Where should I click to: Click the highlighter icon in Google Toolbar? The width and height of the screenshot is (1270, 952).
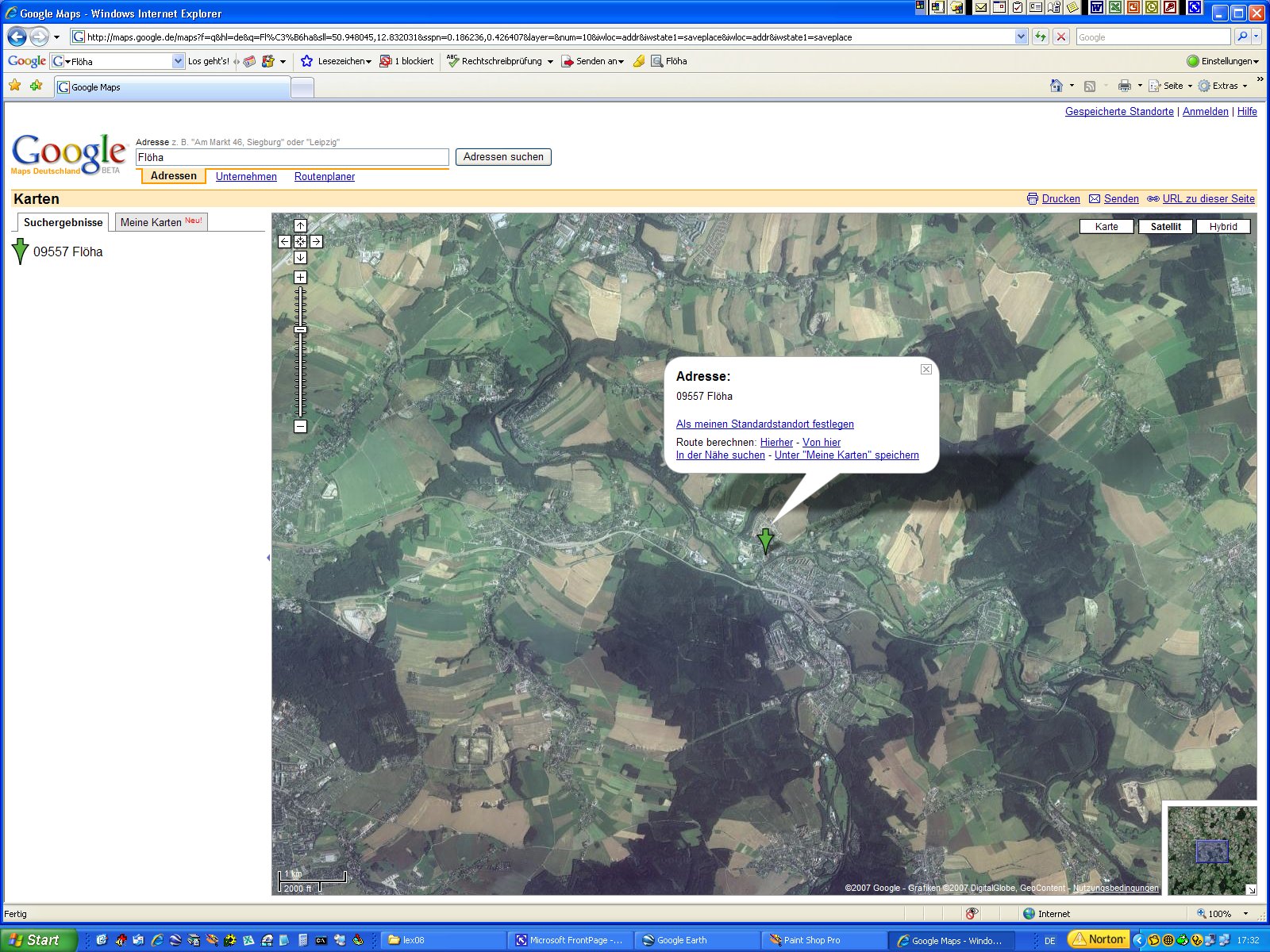[638, 61]
